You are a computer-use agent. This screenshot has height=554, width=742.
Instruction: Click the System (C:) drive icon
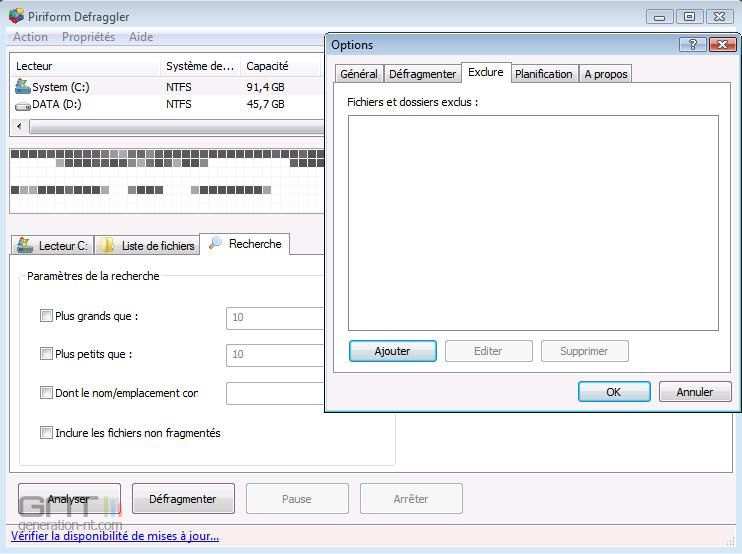[x=22, y=86]
